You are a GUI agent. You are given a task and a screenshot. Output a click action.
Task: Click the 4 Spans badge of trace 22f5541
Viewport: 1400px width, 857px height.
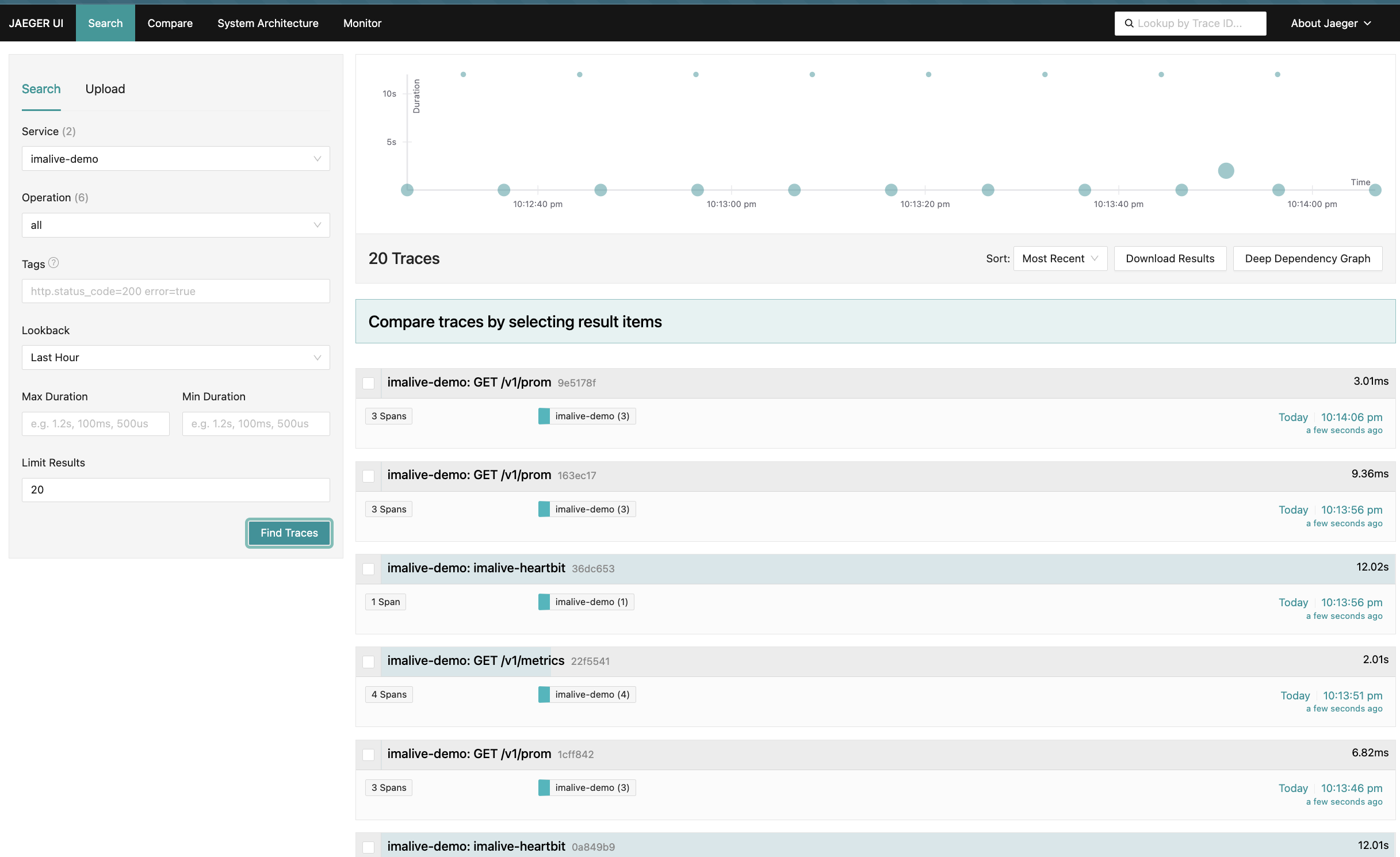389,694
